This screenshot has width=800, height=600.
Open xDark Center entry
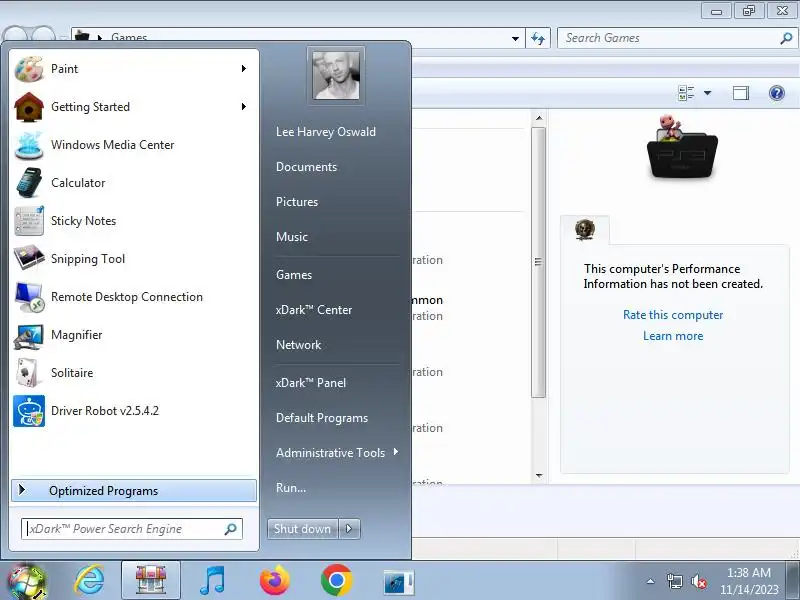[x=314, y=310]
